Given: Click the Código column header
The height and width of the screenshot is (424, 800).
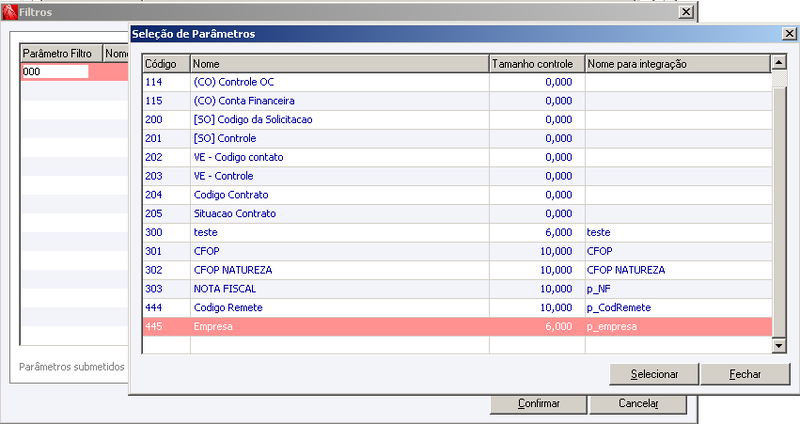Looking at the screenshot, I should click(x=166, y=64).
